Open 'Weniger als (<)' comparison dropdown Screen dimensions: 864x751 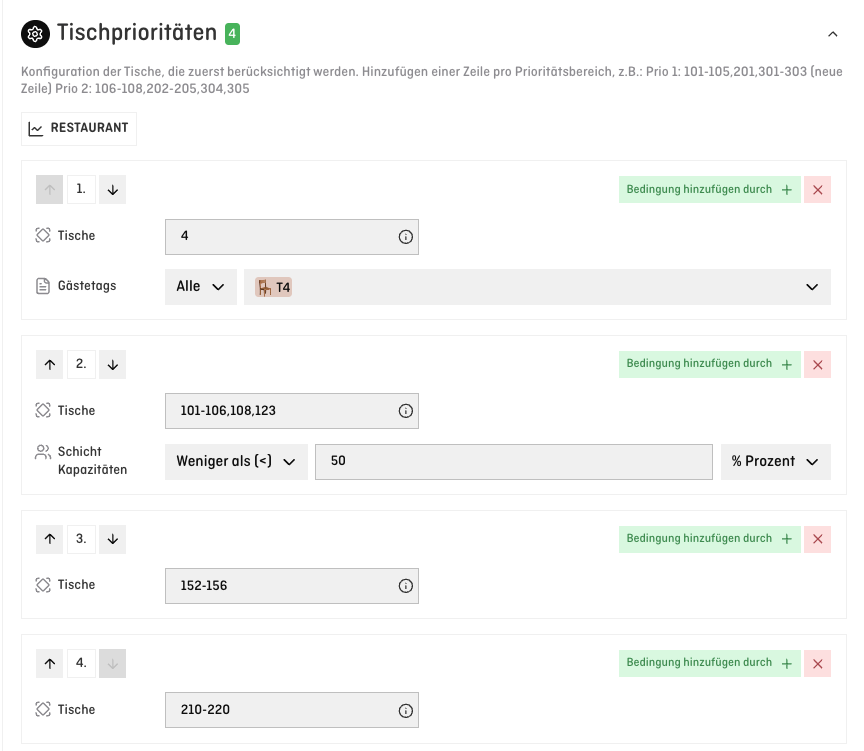(236, 462)
